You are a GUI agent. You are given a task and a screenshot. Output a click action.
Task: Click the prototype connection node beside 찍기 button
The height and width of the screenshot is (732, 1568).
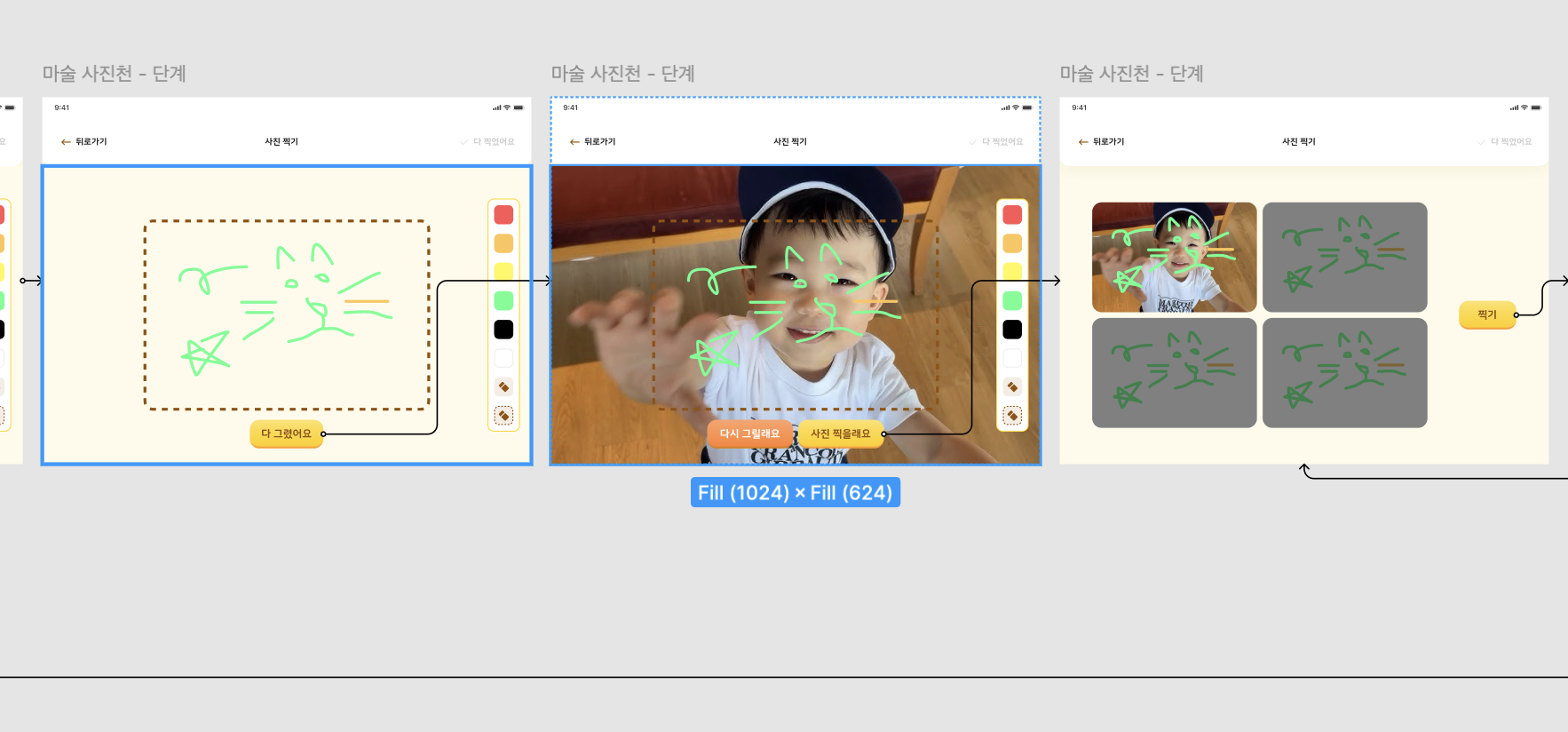1517,314
